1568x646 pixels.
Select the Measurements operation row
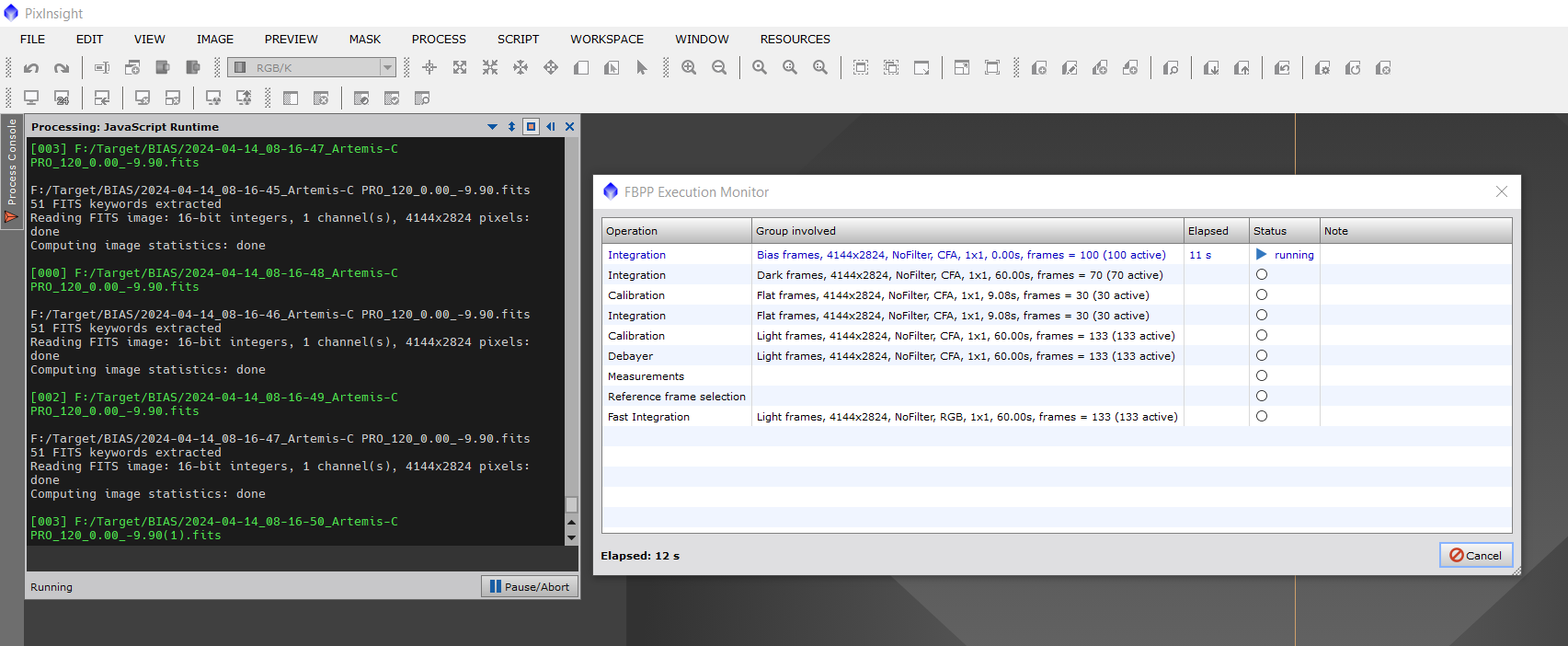[x=1057, y=376]
